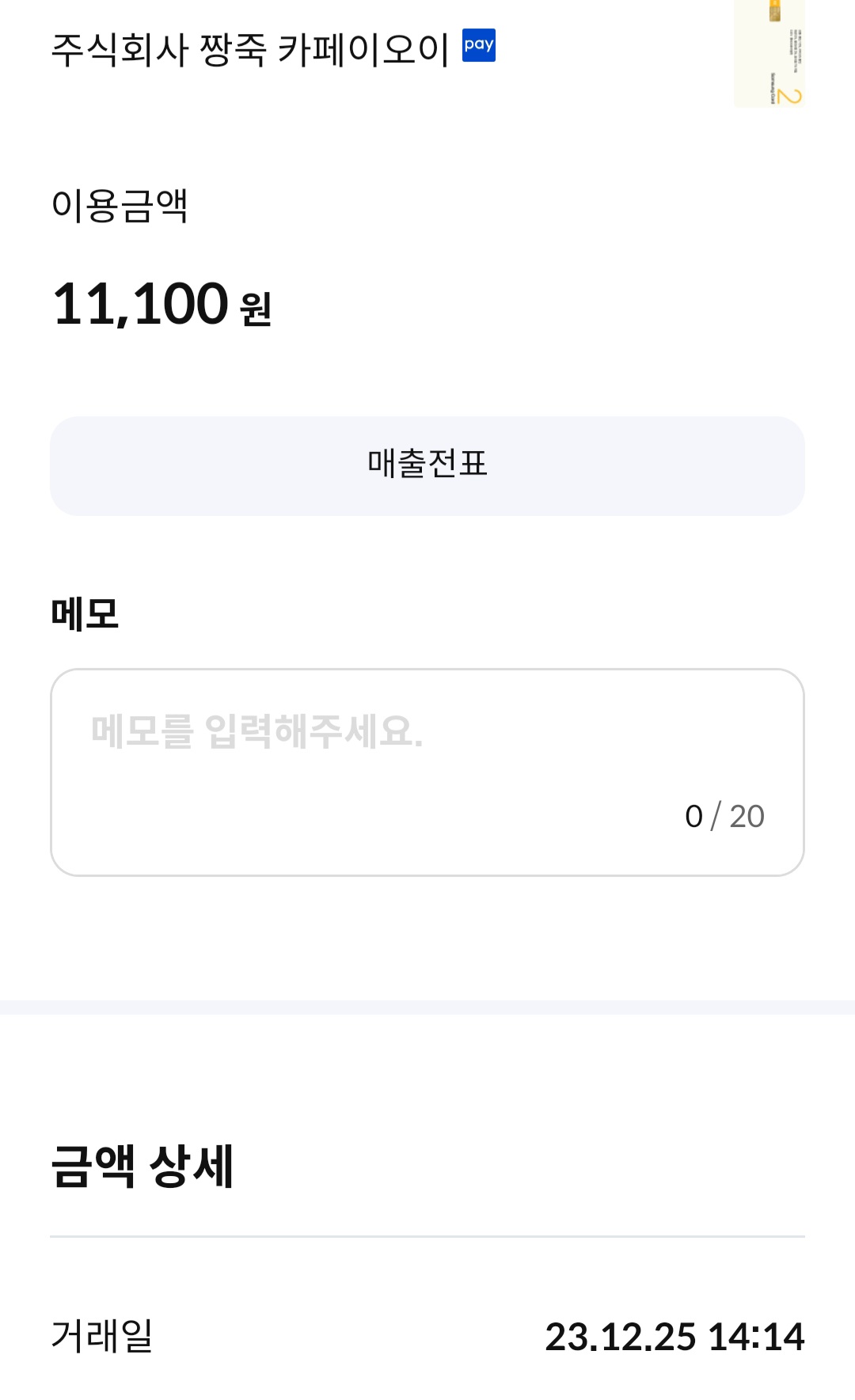
Task: Tap the 메모 section heading
Action: tap(85, 614)
